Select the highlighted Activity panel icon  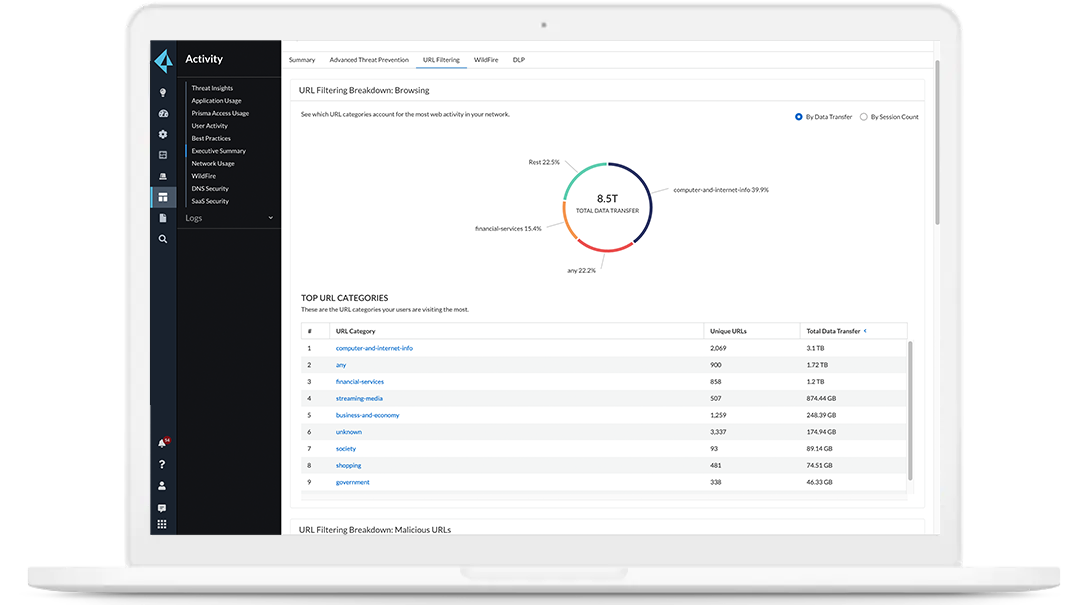(162, 197)
